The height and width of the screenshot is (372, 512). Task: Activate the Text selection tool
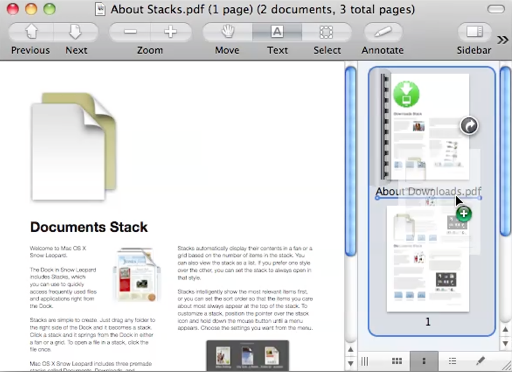click(277, 32)
